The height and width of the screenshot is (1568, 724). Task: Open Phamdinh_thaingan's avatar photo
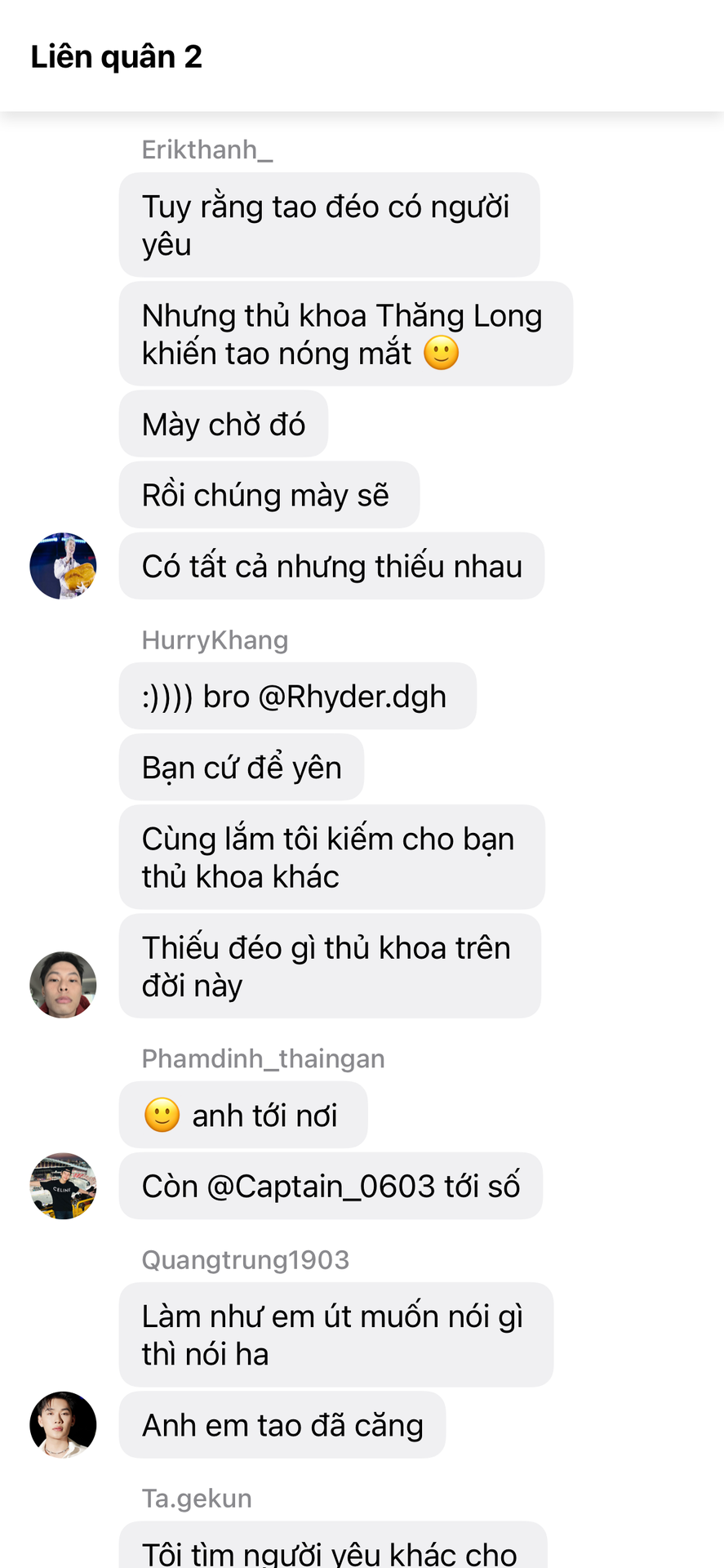[63, 1186]
